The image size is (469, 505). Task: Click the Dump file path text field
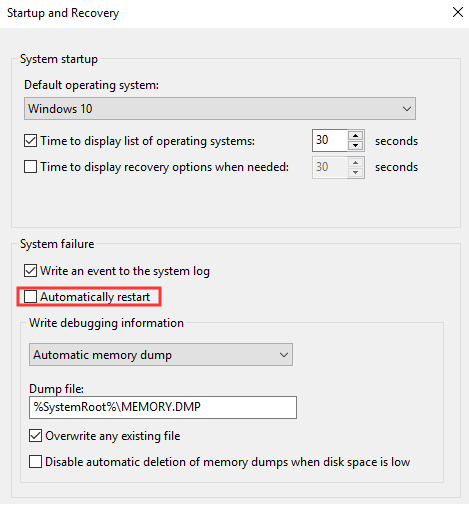point(163,407)
